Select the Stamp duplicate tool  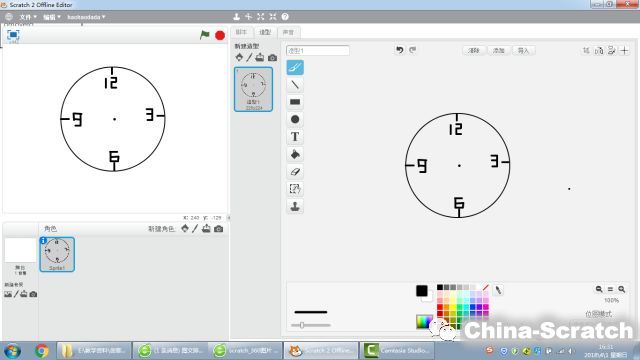[295, 207]
